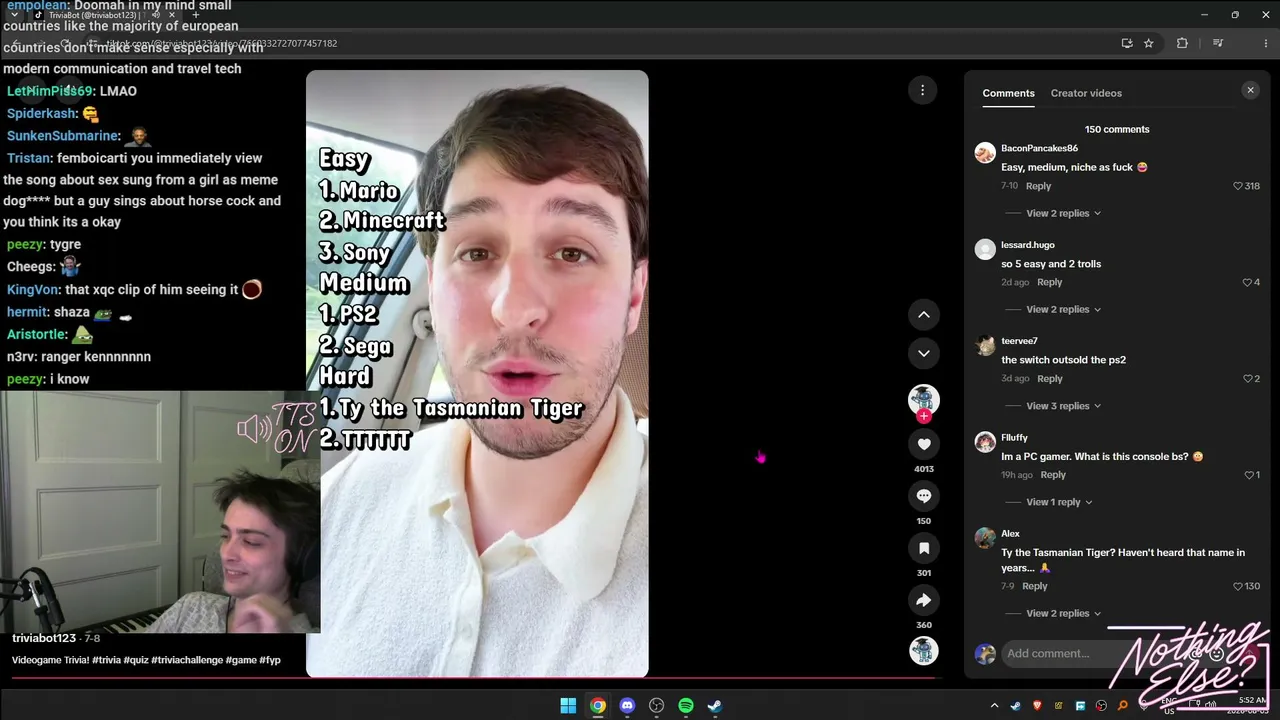The width and height of the screenshot is (1280, 720).
Task: Open the video's three-dot more options menu
Action: [x=922, y=90]
